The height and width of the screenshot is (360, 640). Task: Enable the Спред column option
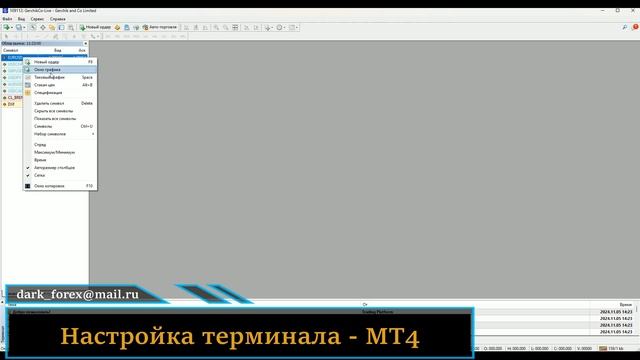[60, 144]
